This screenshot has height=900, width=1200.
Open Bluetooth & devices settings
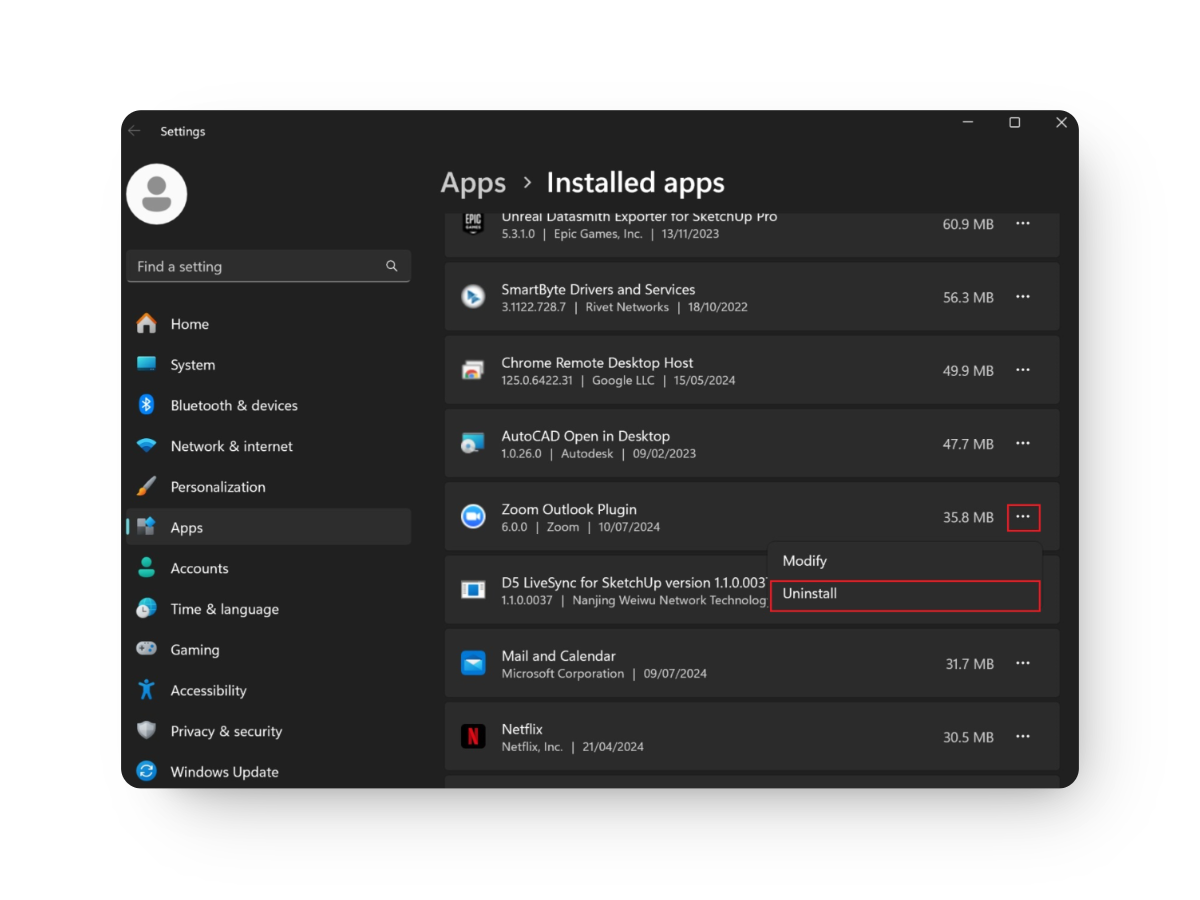click(x=234, y=405)
